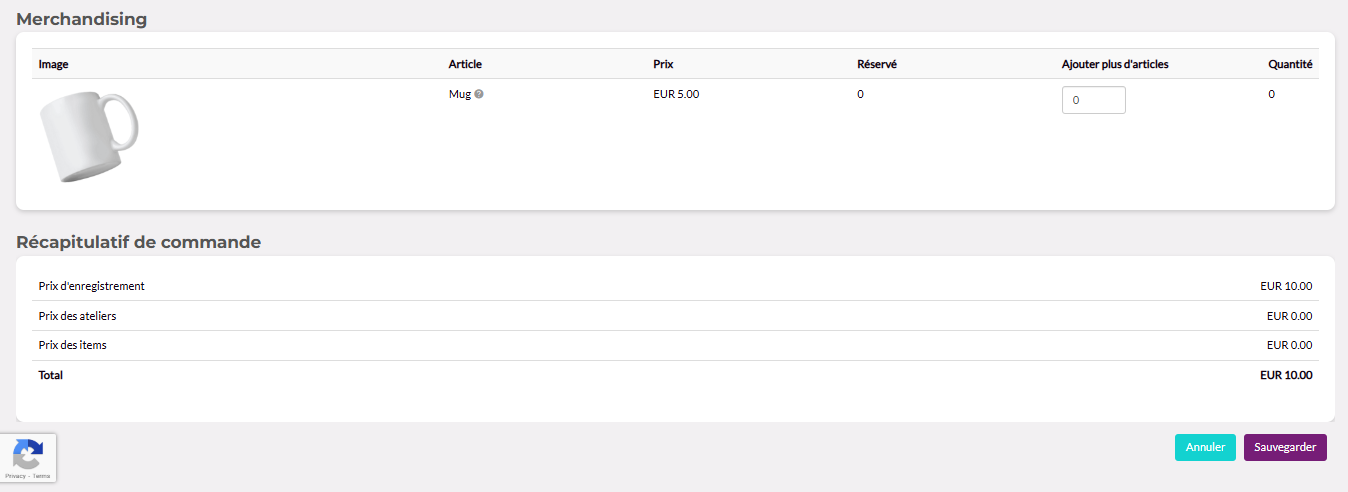Select the Mug article name
Image resolution: width=1348 pixels, height=492 pixels.
[x=460, y=95]
